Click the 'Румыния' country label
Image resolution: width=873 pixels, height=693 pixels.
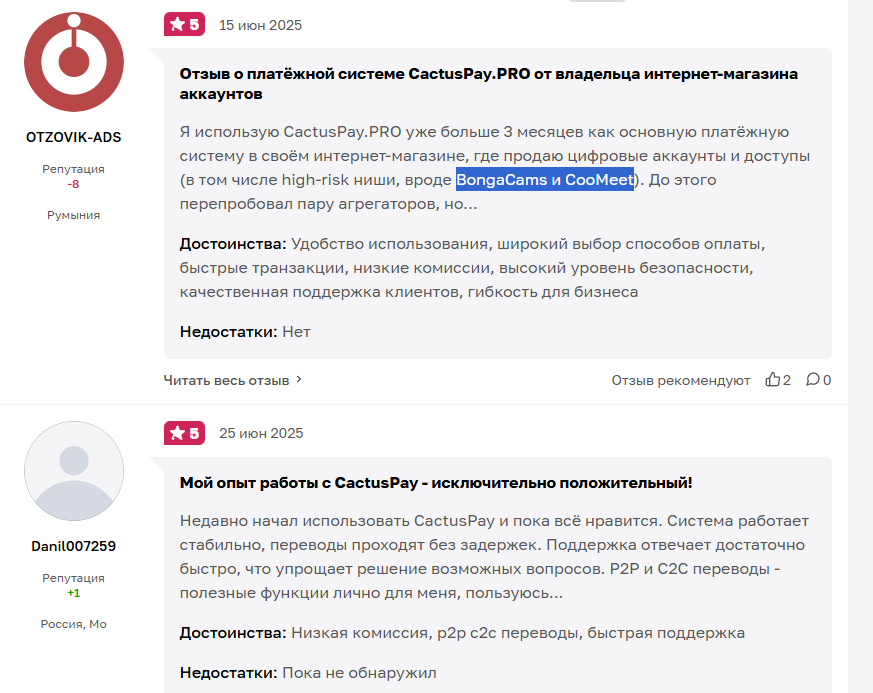pos(73,215)
